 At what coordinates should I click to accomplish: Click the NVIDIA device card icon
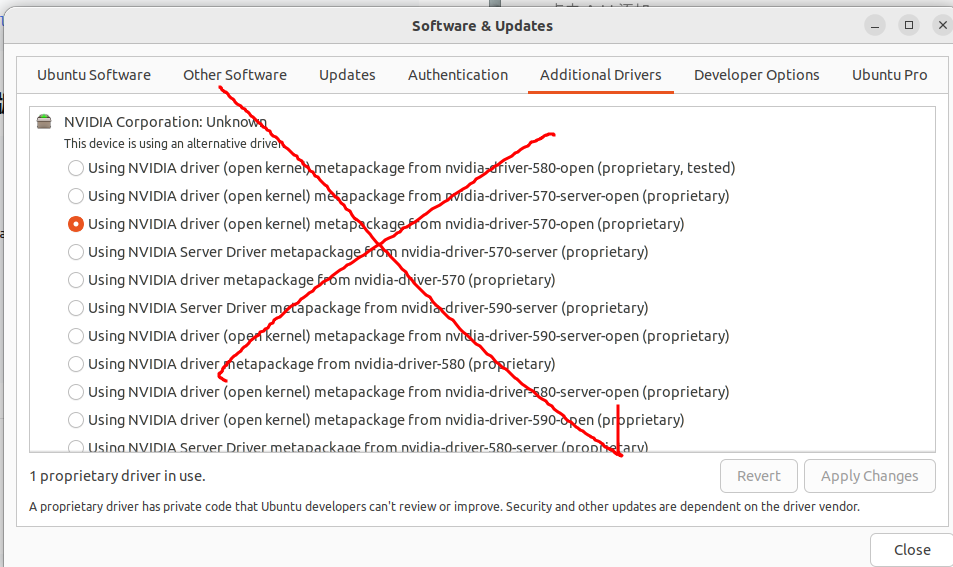click(x=44, y=122)
